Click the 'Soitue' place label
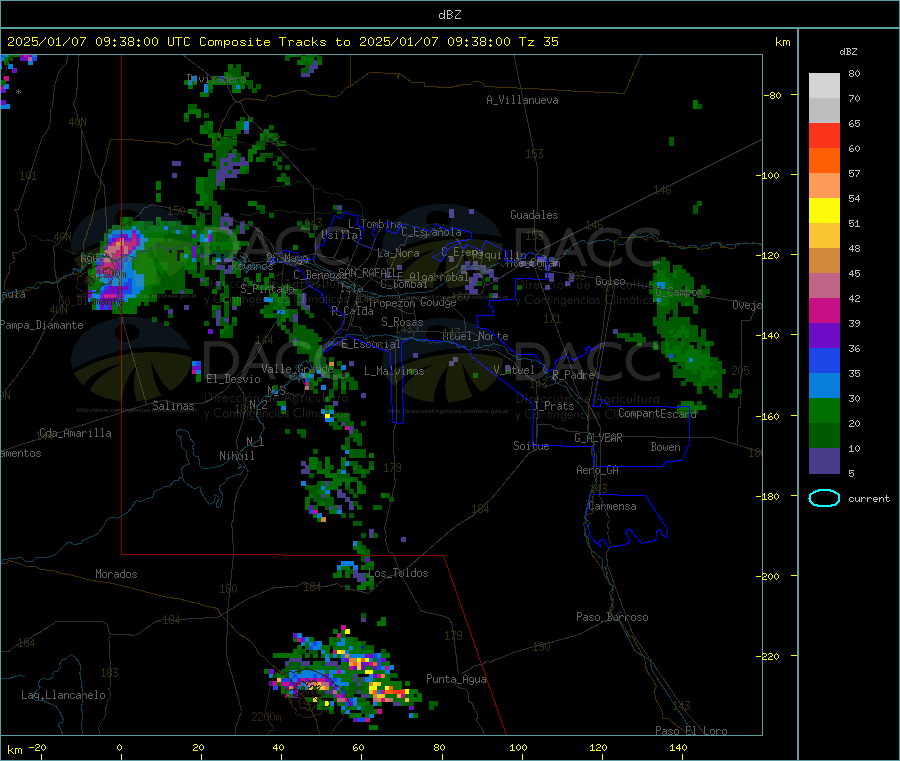The image size is (900, 761). [x=531, y=446]
